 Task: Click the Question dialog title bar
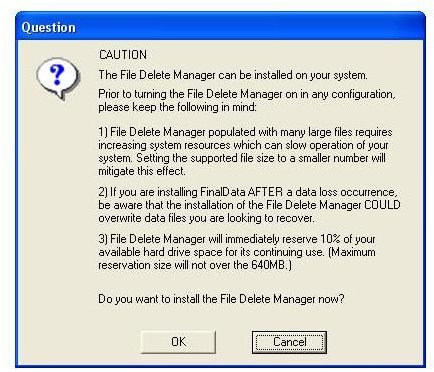point(220,27)
